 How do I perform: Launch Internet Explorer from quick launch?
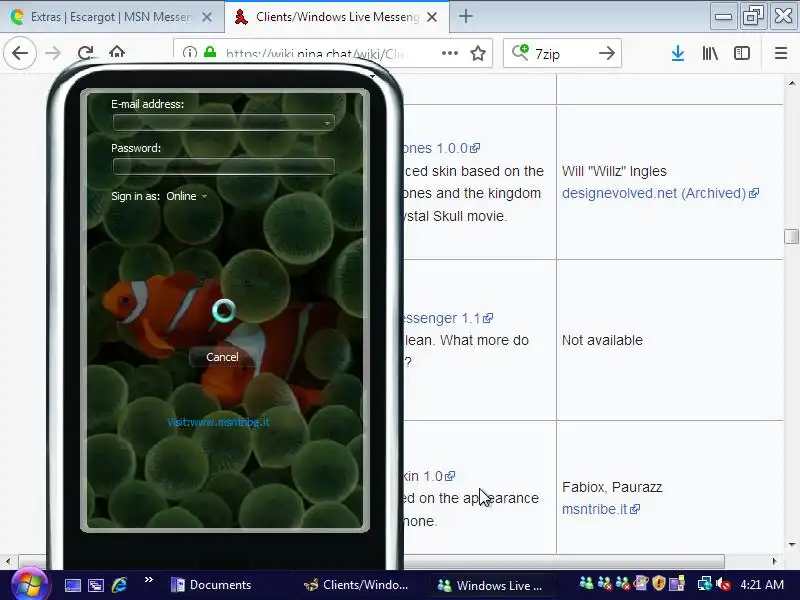point(119,585)
